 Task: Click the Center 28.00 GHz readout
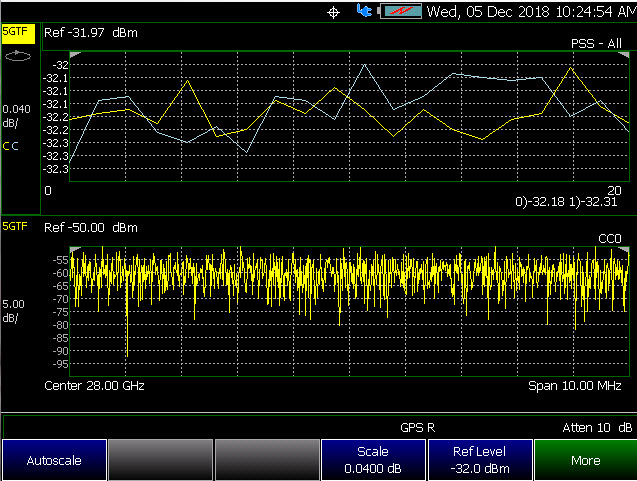click(x=94, y=386)
